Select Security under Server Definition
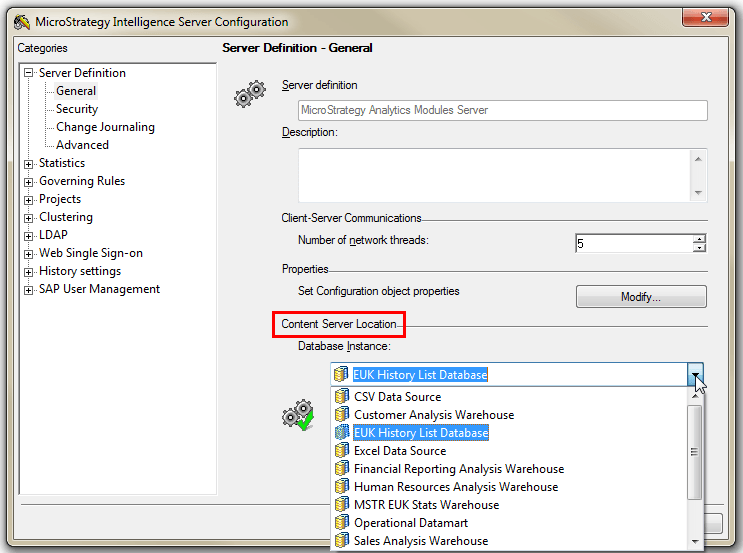The width and height of the screenshot is (743, 553). coord(77,109)
